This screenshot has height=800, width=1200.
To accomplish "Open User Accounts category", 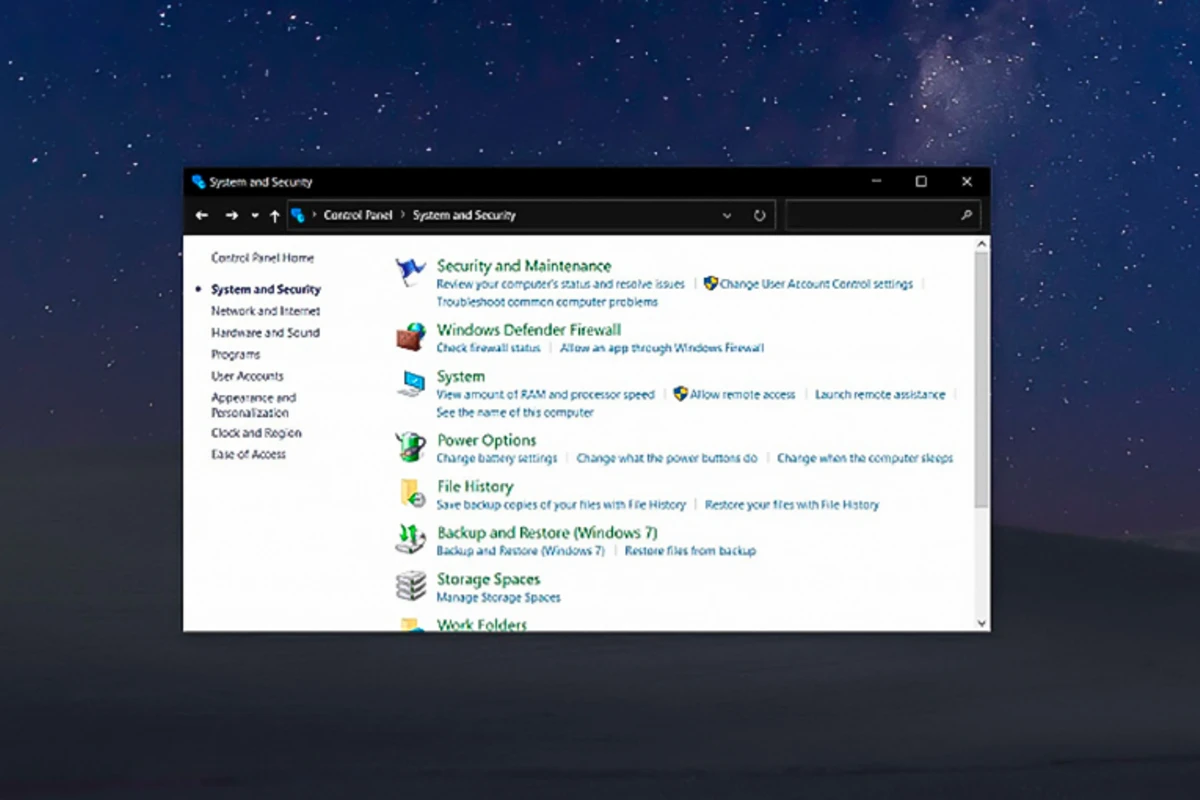I will (247, 376).
